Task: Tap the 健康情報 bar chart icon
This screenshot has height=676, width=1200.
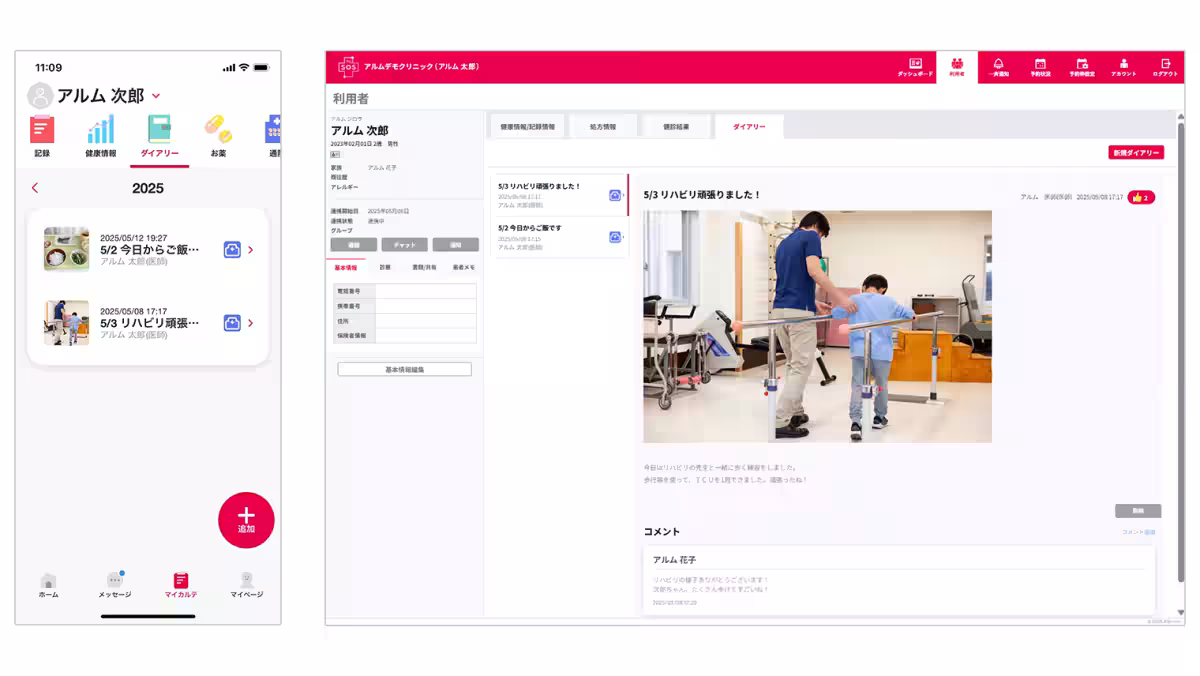Action: pos(100,130)
